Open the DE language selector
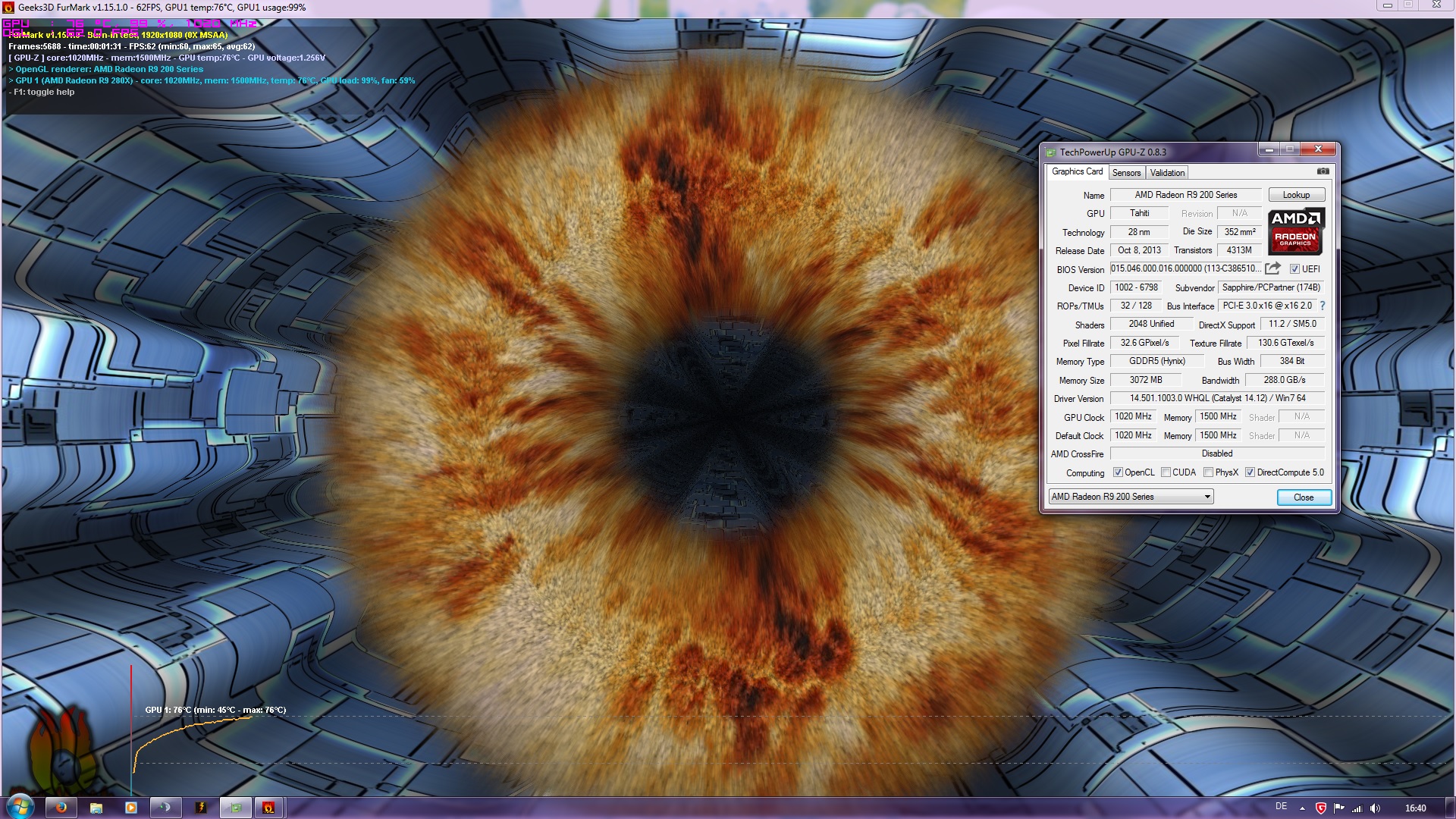The height and width of the screenshot is (819, 1456). pyautogui.click(x=1281, y=807)
